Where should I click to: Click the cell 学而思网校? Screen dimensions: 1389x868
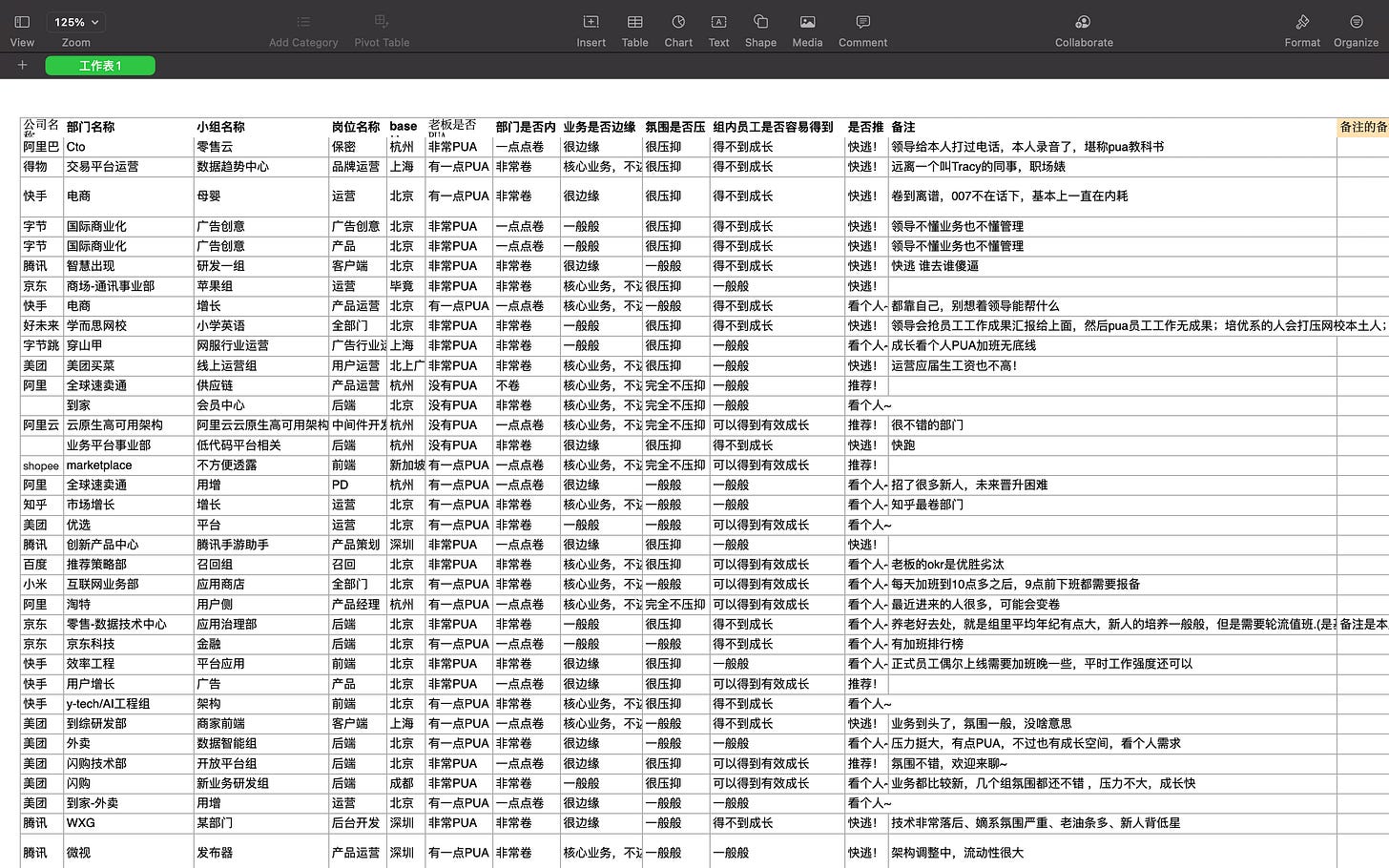tap(129, 326)
